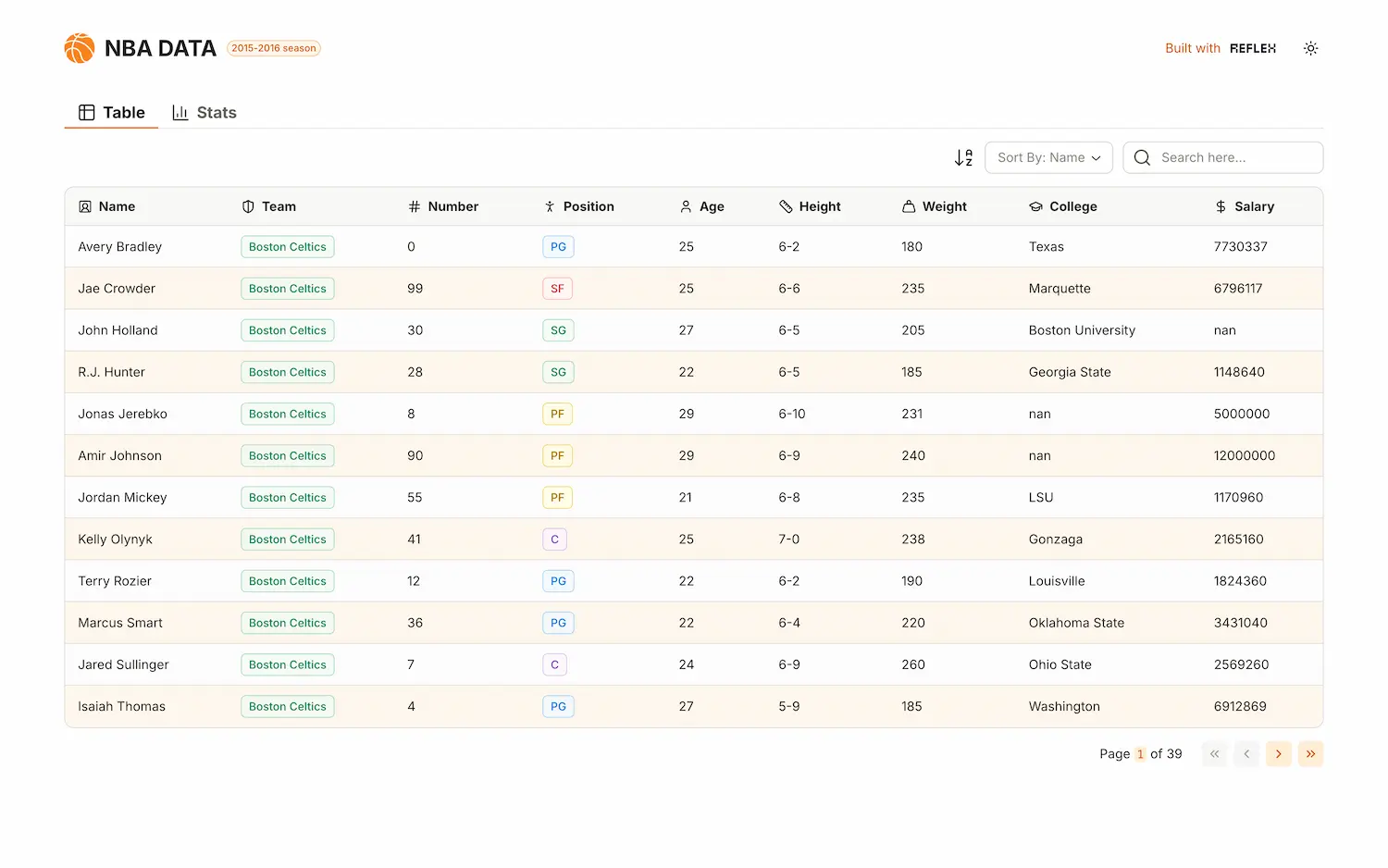Click the SF position badge for Jae Crowder

point(557,289)
